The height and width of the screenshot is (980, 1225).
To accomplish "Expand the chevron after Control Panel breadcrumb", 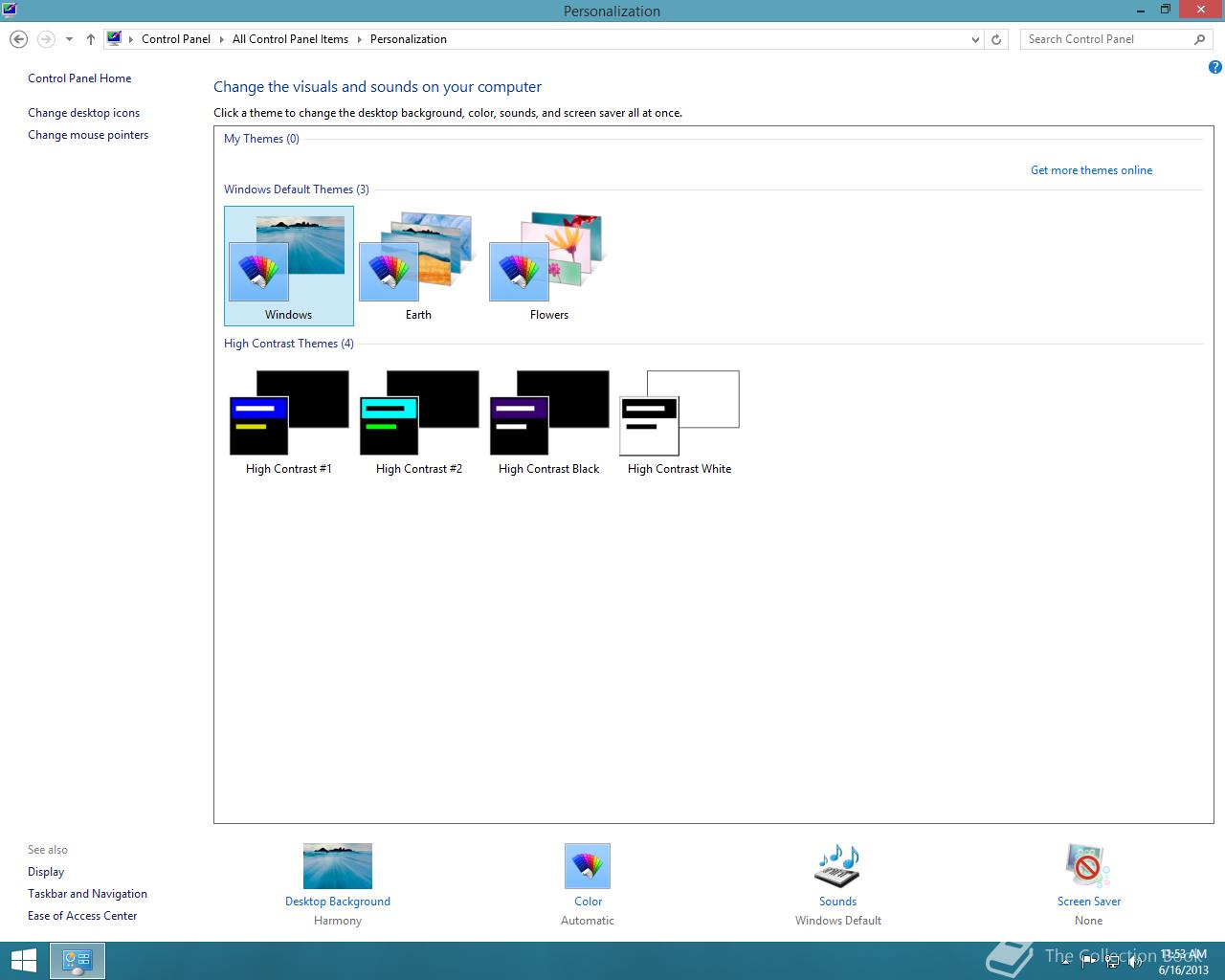I will (x=222, y=39).
